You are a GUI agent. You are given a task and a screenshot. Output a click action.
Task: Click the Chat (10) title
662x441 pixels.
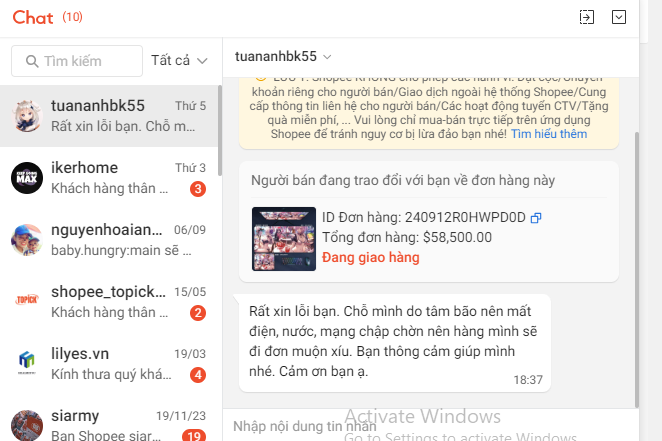47,18
